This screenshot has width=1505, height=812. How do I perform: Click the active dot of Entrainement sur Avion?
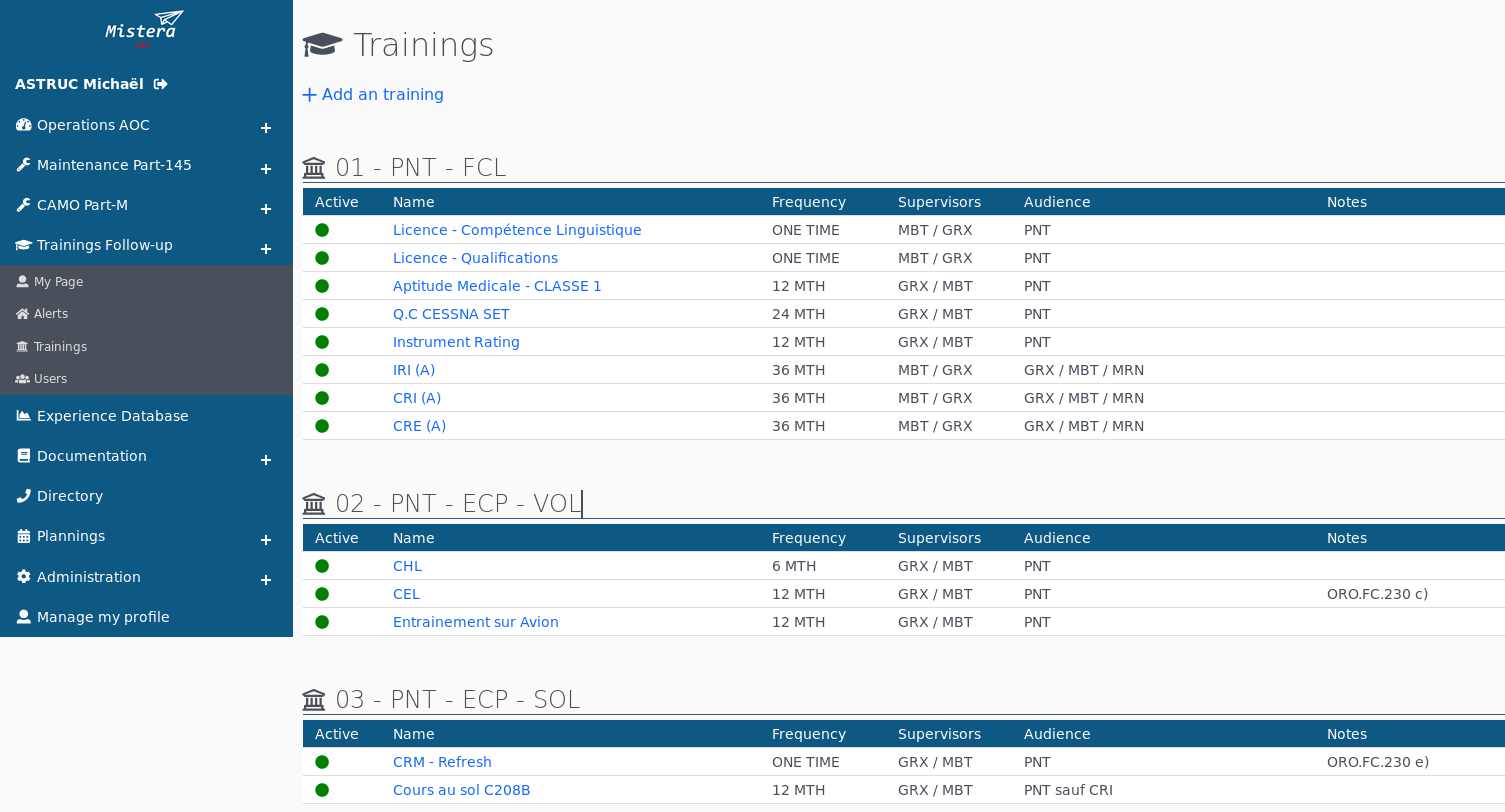[322, 622]
